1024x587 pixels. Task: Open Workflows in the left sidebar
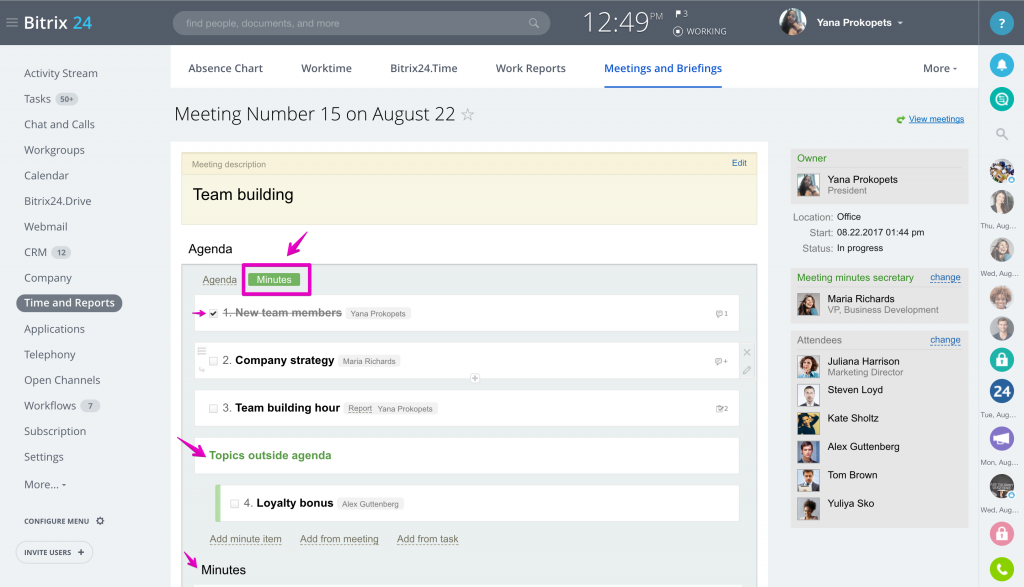click(x=50, y=405)
